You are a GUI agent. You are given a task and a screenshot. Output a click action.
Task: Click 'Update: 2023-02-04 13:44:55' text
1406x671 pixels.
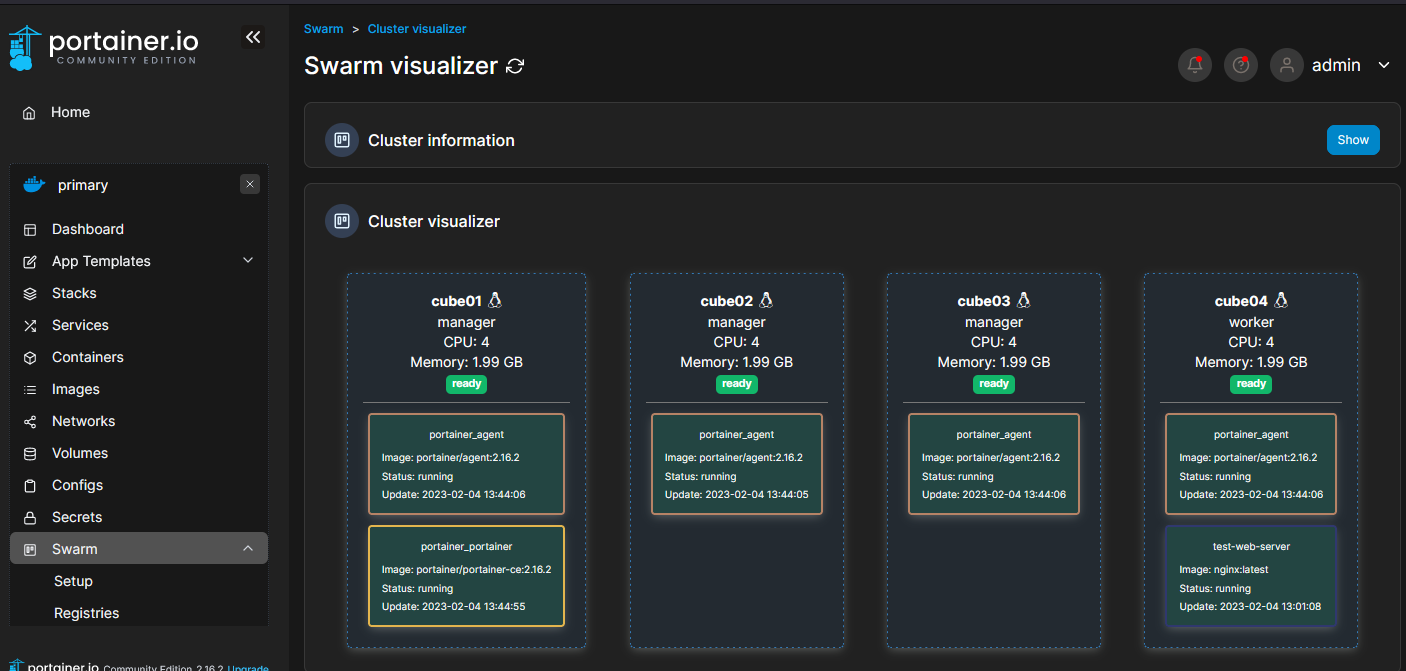coord(454,607)
